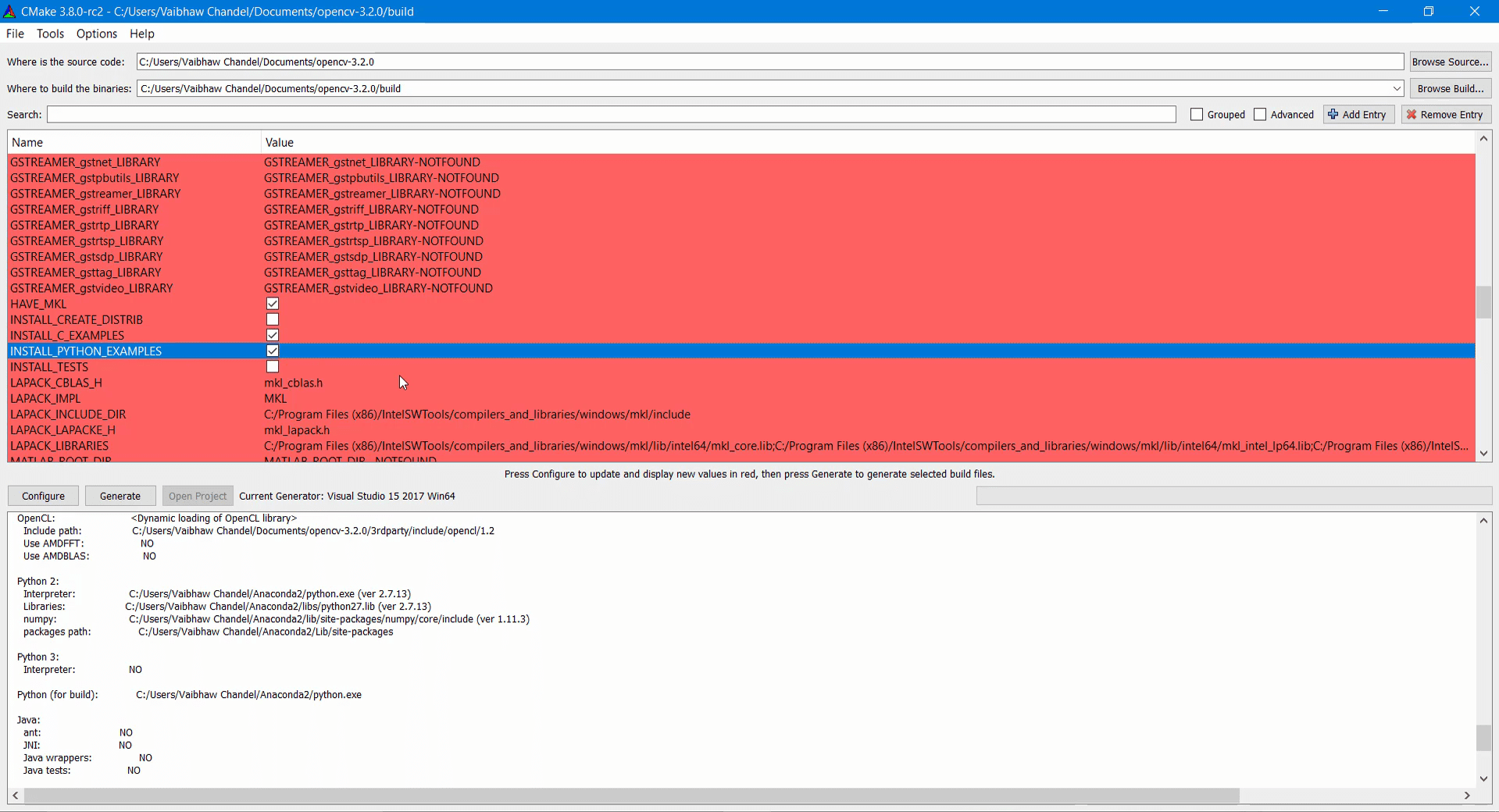The width and height of the screenshot is (1499, 812).
Task: Click the CMake logo in the title bar
Action: coord(8,11)
